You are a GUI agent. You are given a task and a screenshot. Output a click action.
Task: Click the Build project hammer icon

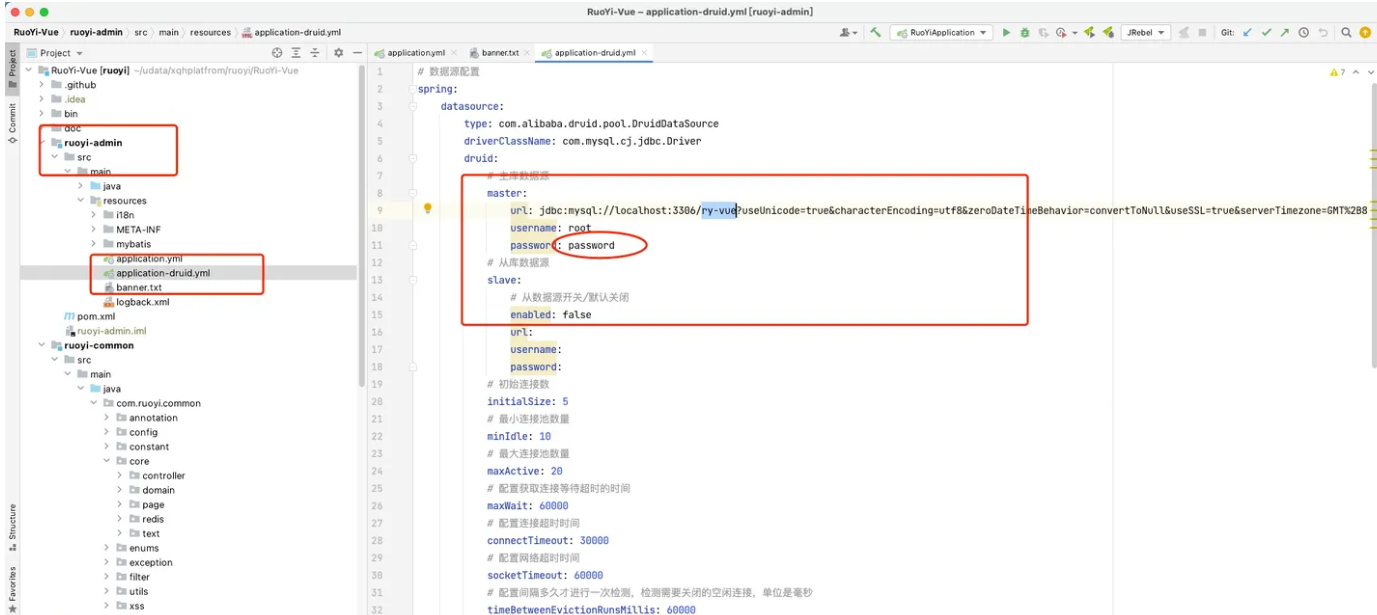coord(876,33)
